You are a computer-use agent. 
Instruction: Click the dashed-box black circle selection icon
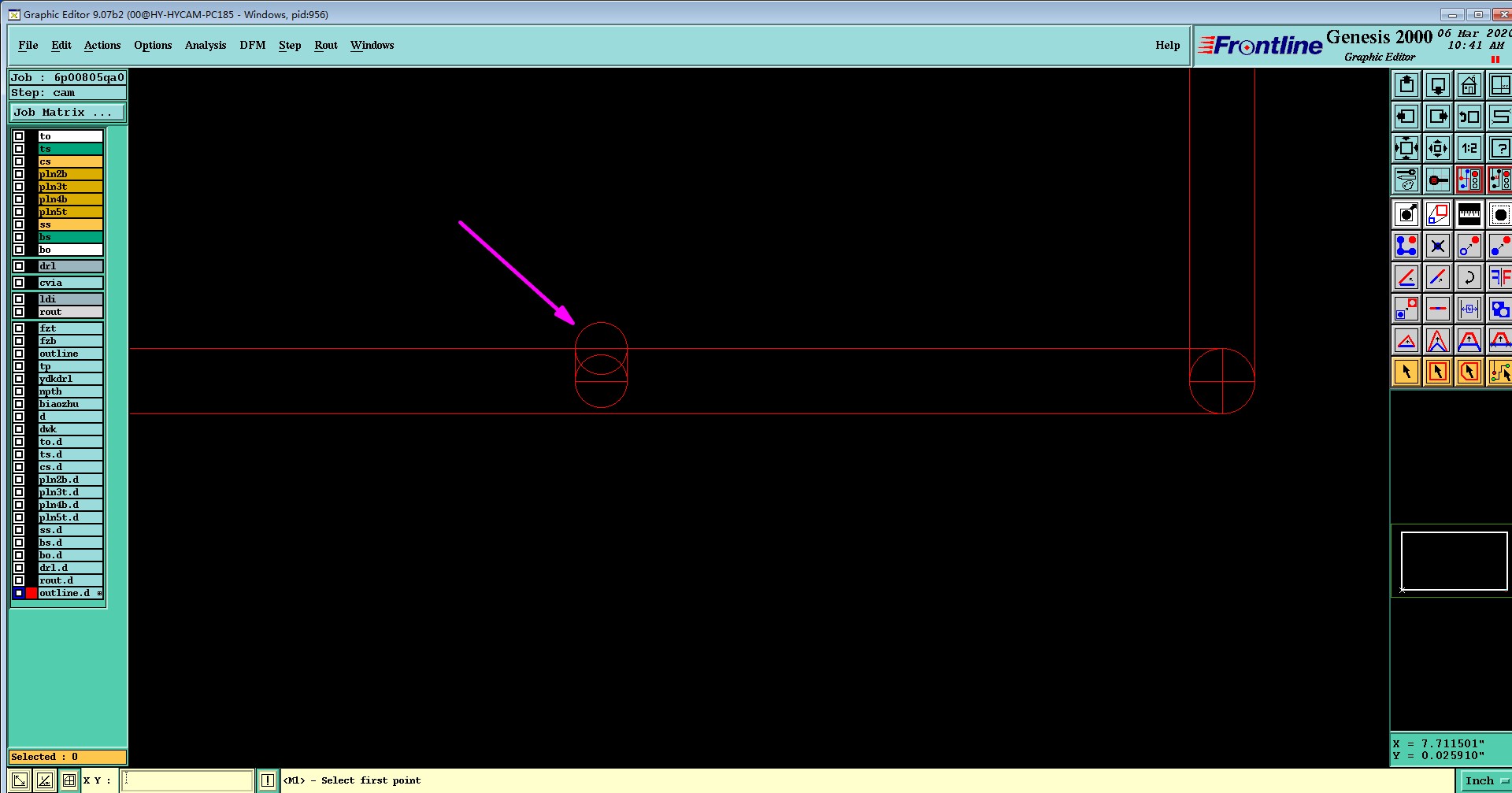pyautogui.click(x=1500, y=213)
